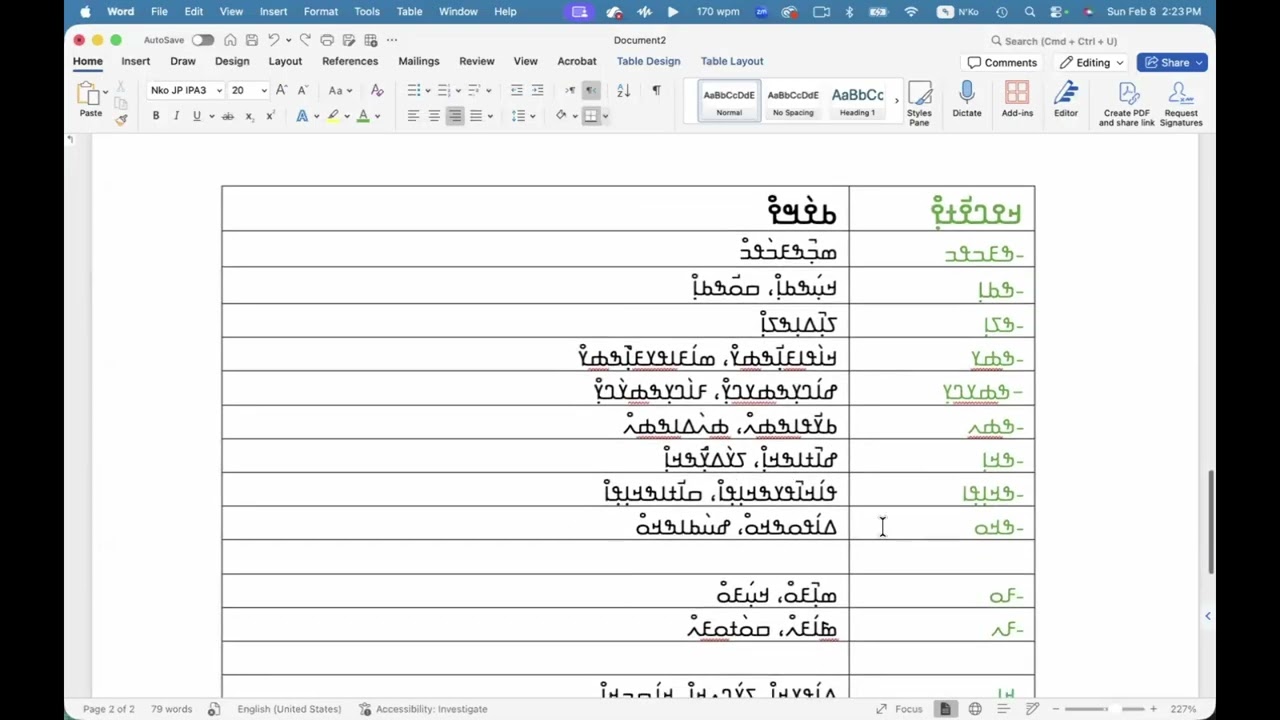
Task: Decrease font size with the smaller A
Action: (x=302, y=90)
